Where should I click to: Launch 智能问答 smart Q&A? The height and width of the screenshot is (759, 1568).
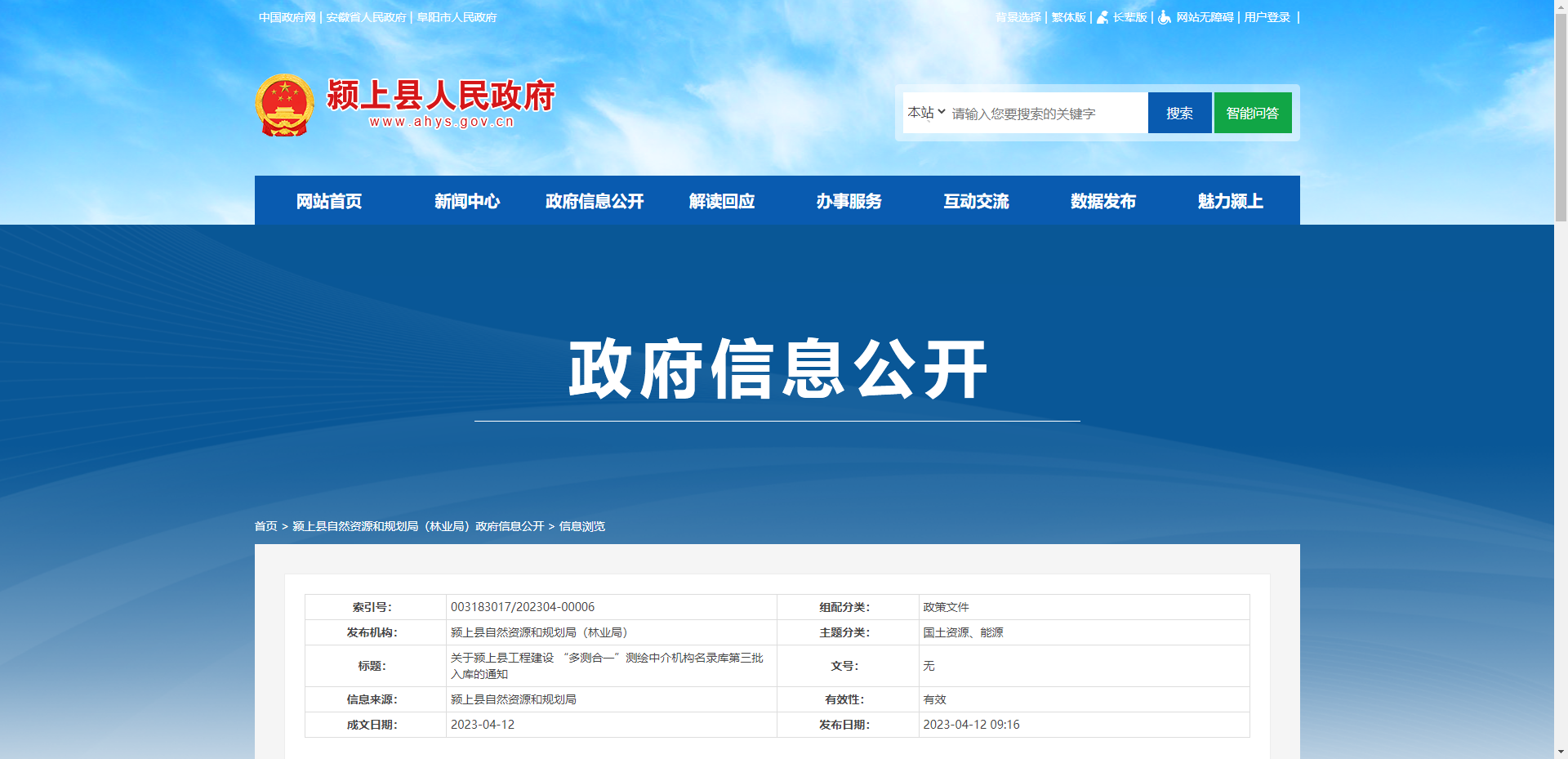pos(1252,113)
